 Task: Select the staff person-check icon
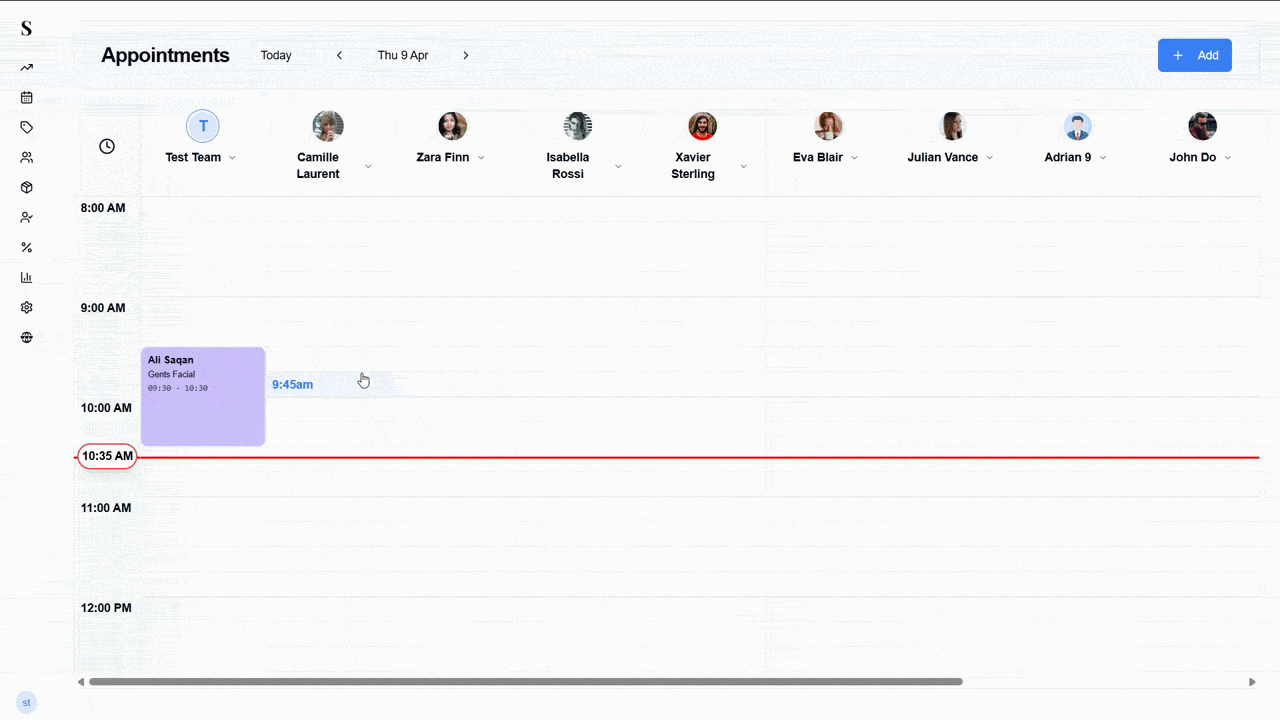click(26, 217)
